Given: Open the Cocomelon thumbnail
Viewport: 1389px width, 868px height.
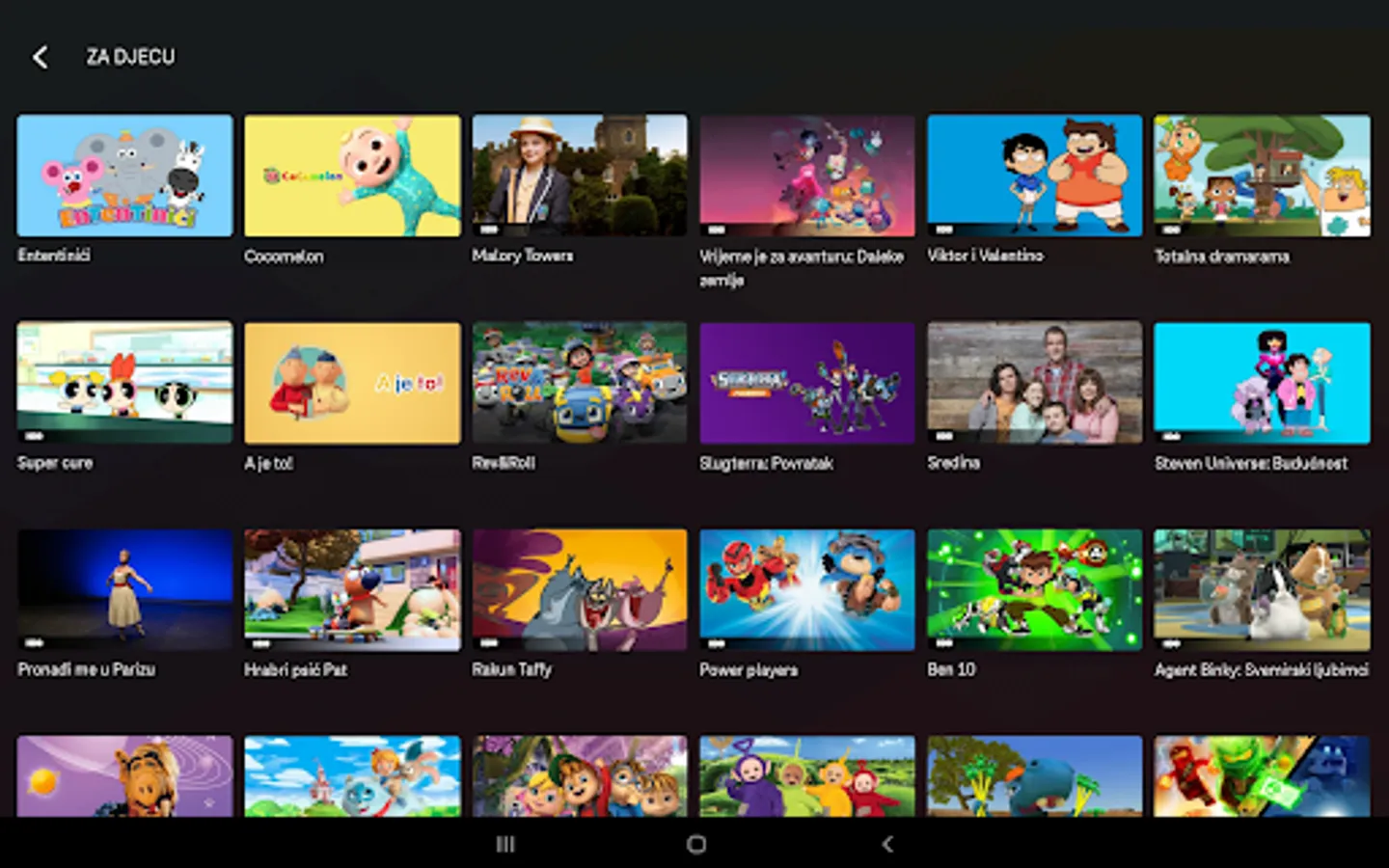Looking at the screenshot, I should [352, 176].
